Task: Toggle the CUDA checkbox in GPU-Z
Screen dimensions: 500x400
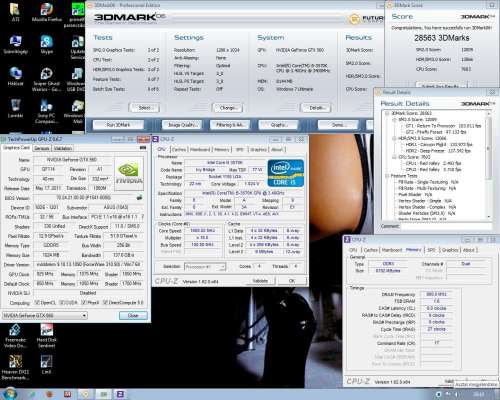Action: (61, 303)
